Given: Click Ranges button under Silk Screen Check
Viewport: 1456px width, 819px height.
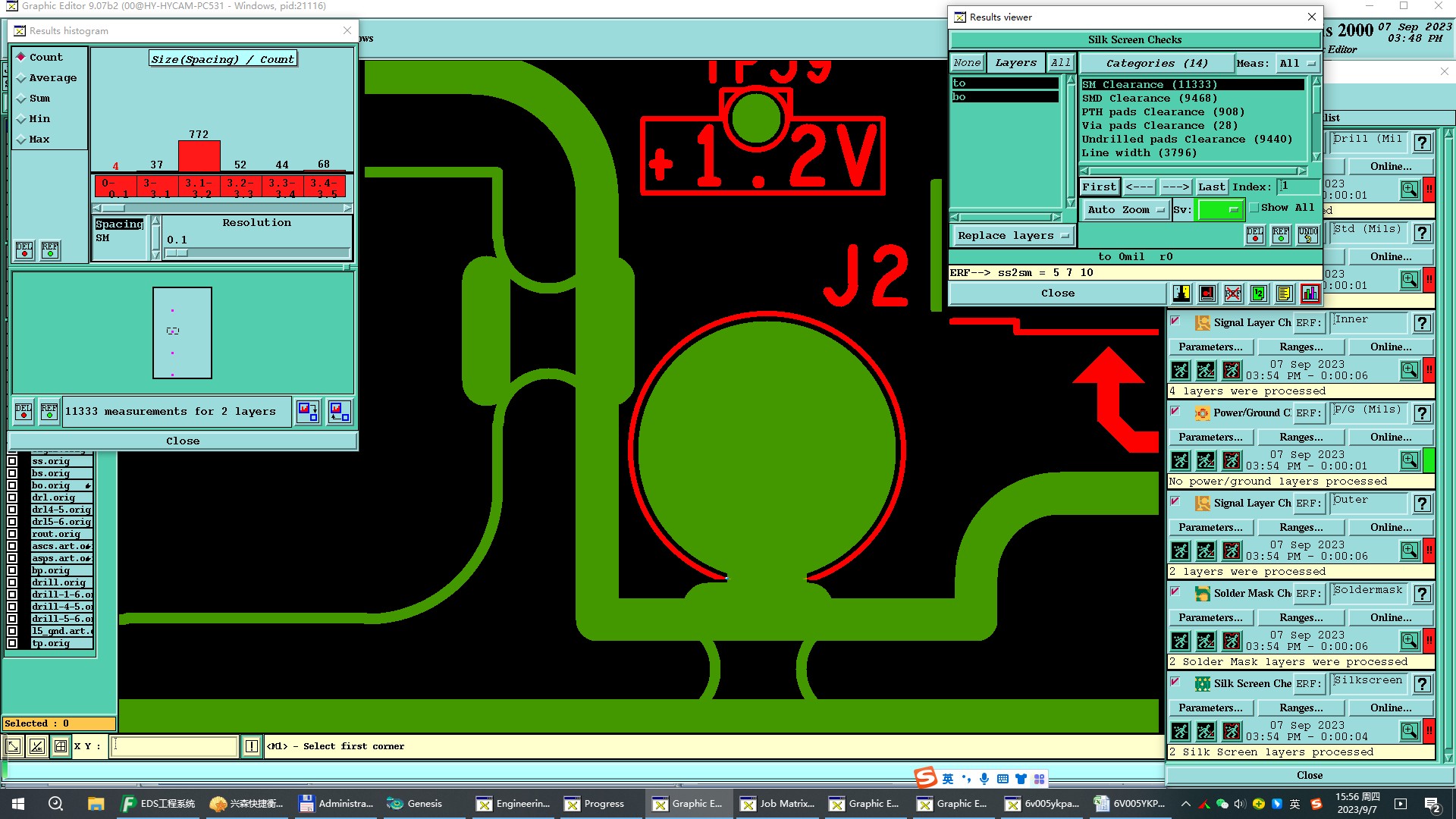Looking at the screenshot, I should point(1301,708).
